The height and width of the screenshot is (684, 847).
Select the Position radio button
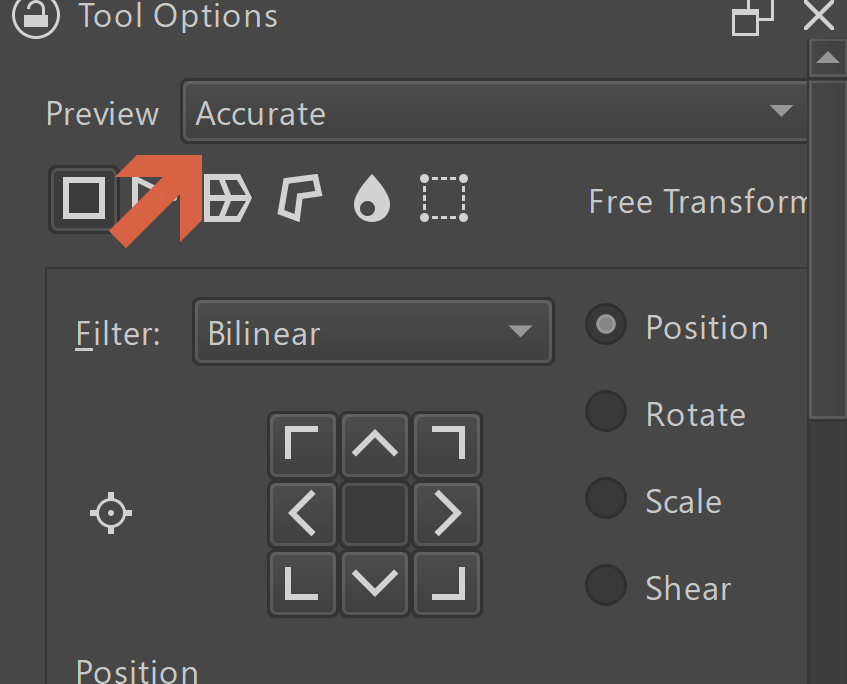coord(605,325)
